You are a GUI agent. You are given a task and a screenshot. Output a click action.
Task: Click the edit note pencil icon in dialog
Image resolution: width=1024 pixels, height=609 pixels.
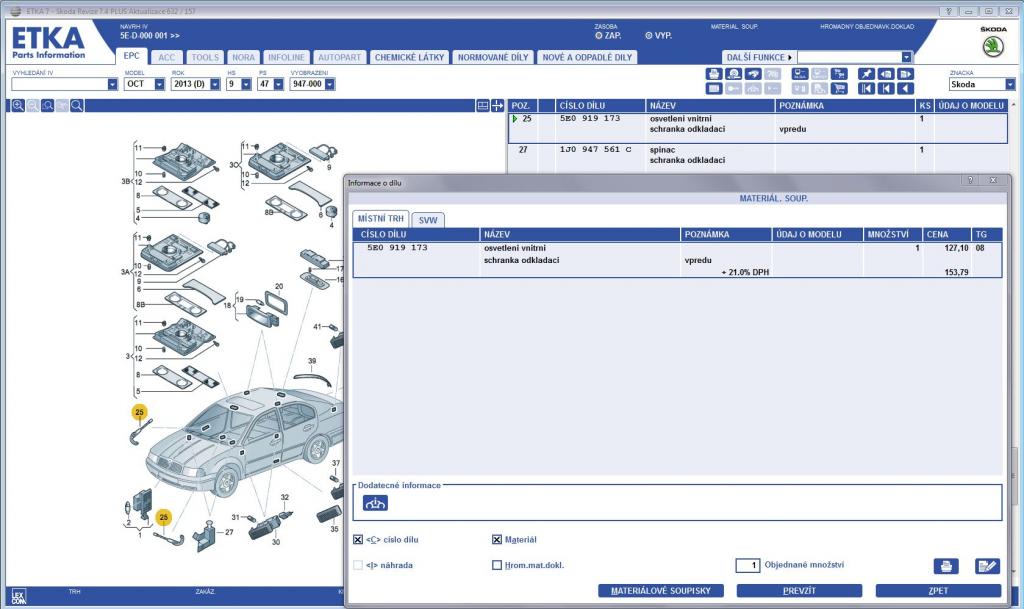[987, 566]
